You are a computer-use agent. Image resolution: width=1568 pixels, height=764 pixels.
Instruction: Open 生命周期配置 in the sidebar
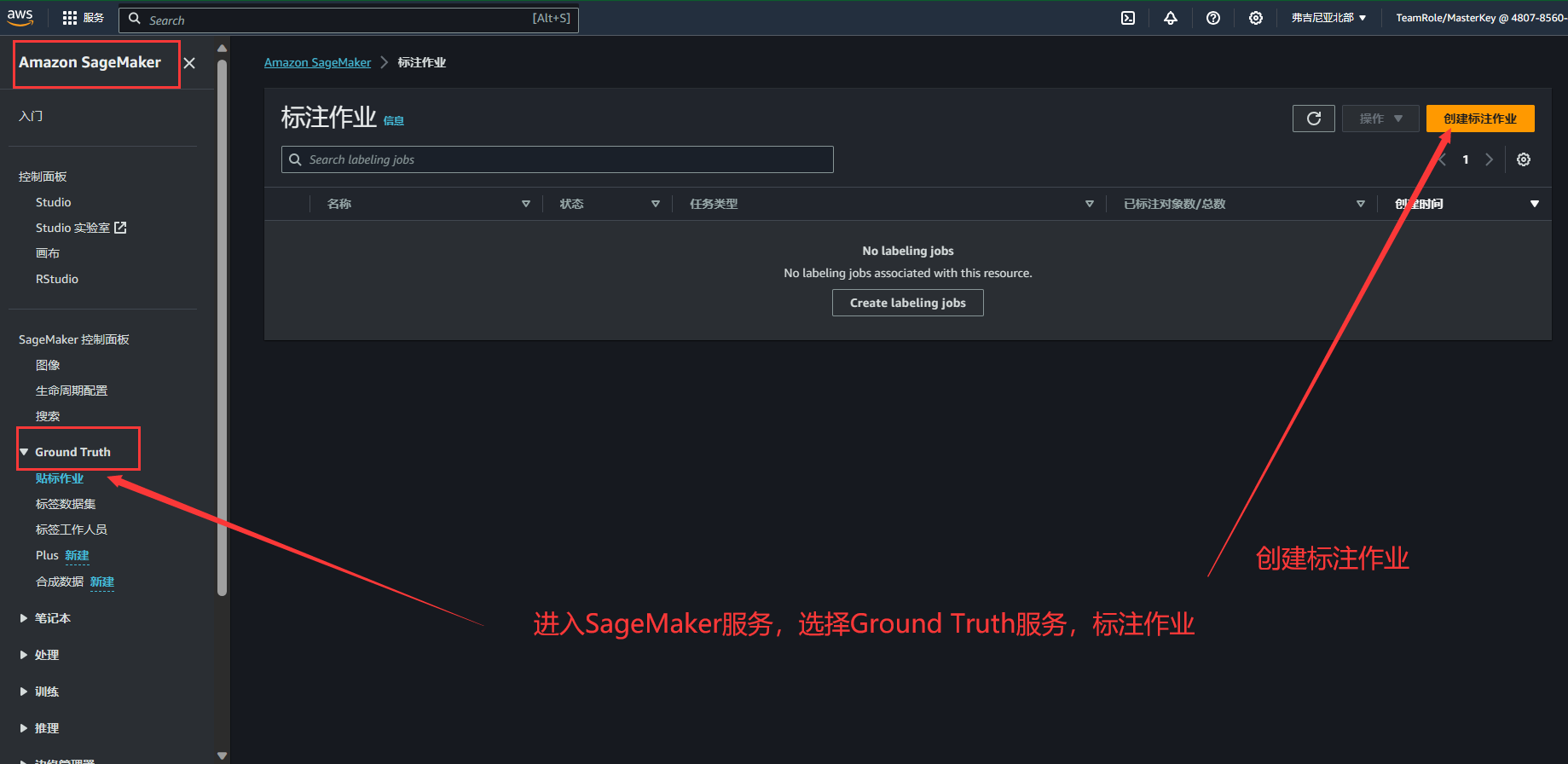(x=72, y=391)
